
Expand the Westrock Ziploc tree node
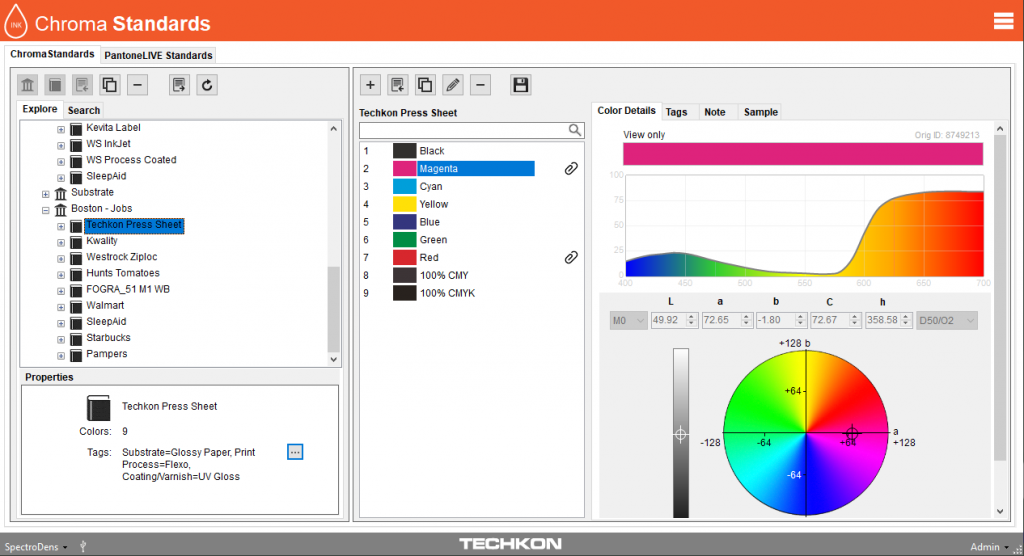61,258
